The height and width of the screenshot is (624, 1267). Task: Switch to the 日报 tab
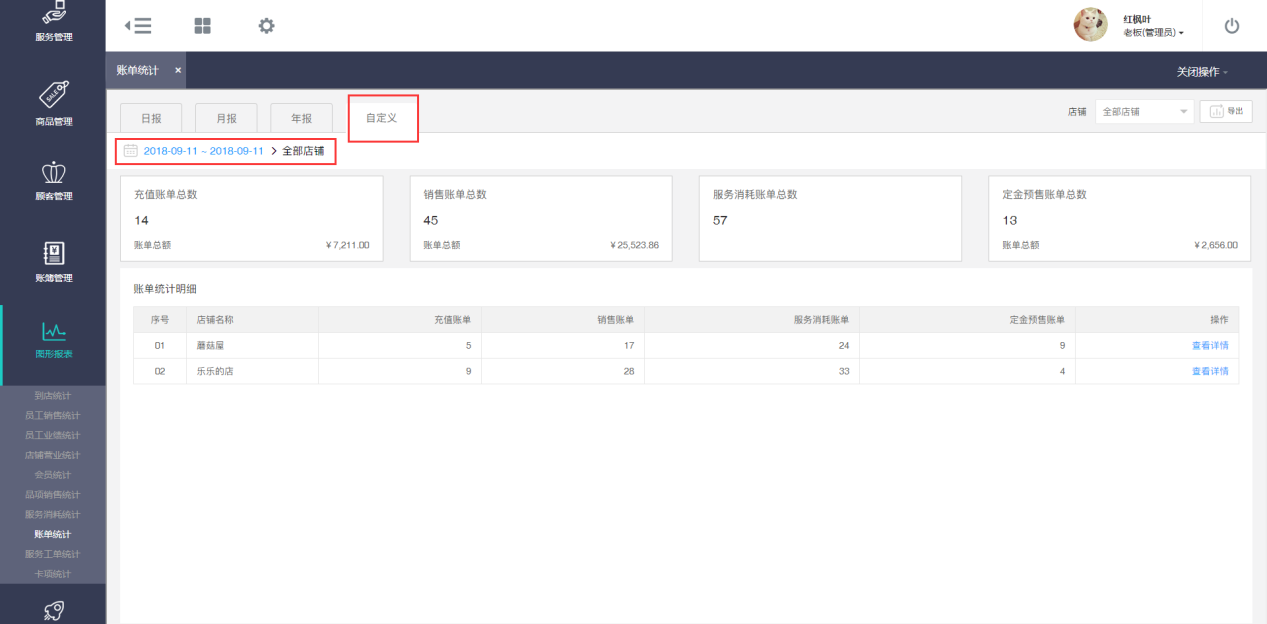coord(151,118)
